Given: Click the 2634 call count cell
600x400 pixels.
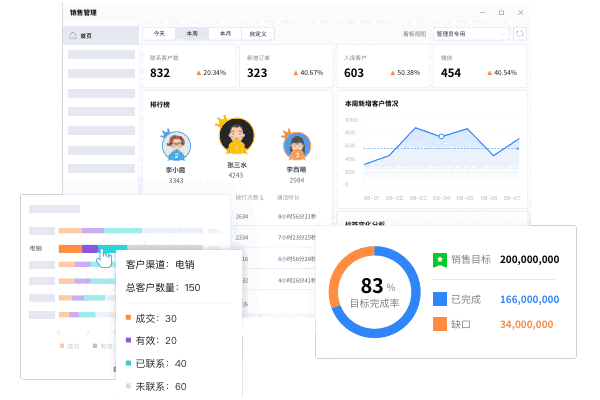Looking at the screenshot, I should pos(242,217).
